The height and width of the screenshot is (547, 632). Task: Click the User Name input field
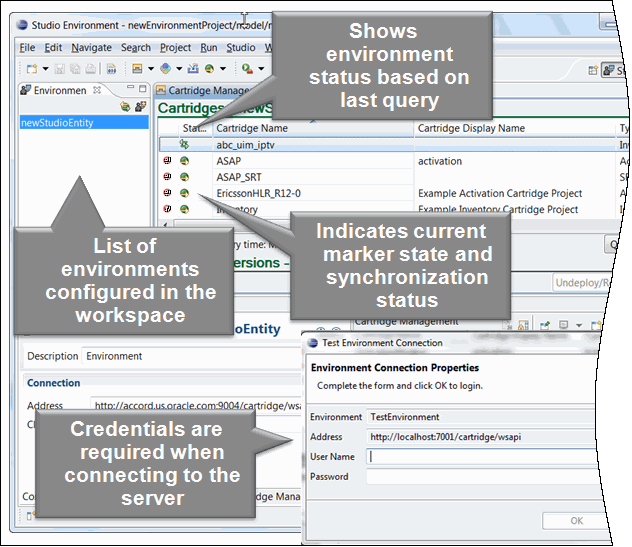(x=482, y=456)
